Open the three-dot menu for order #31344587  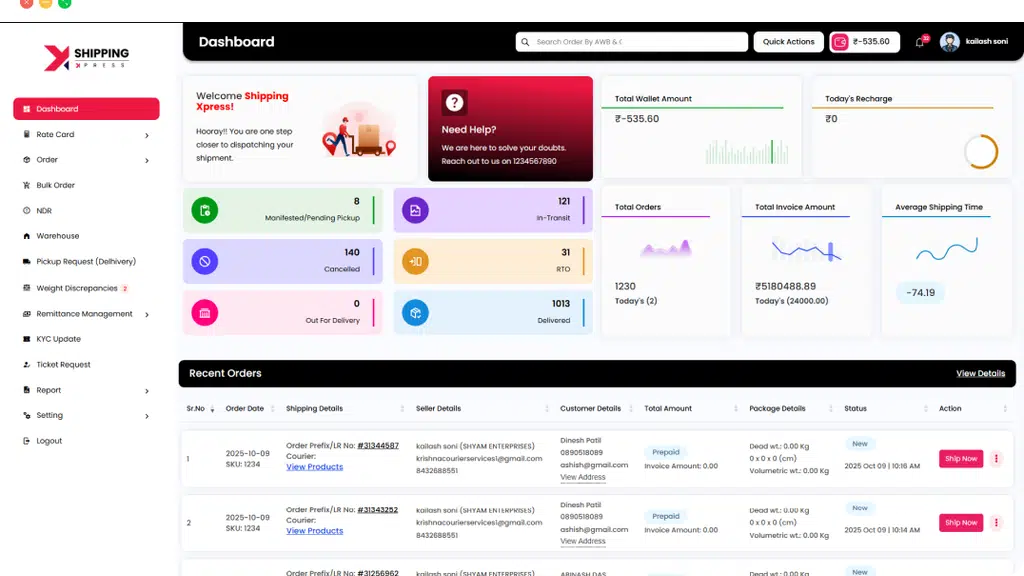click(x=996, y=458)
